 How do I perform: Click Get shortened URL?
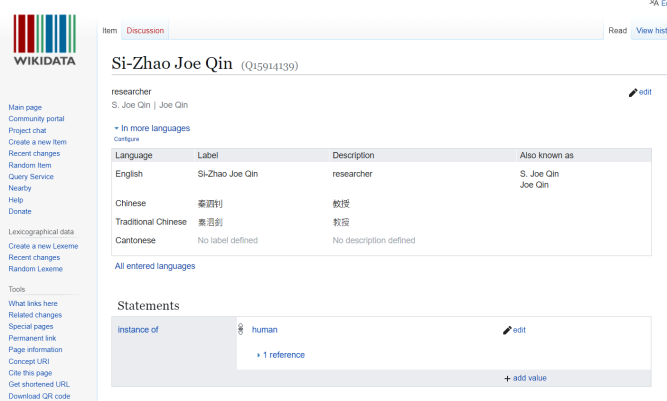[x=39, y=384]
